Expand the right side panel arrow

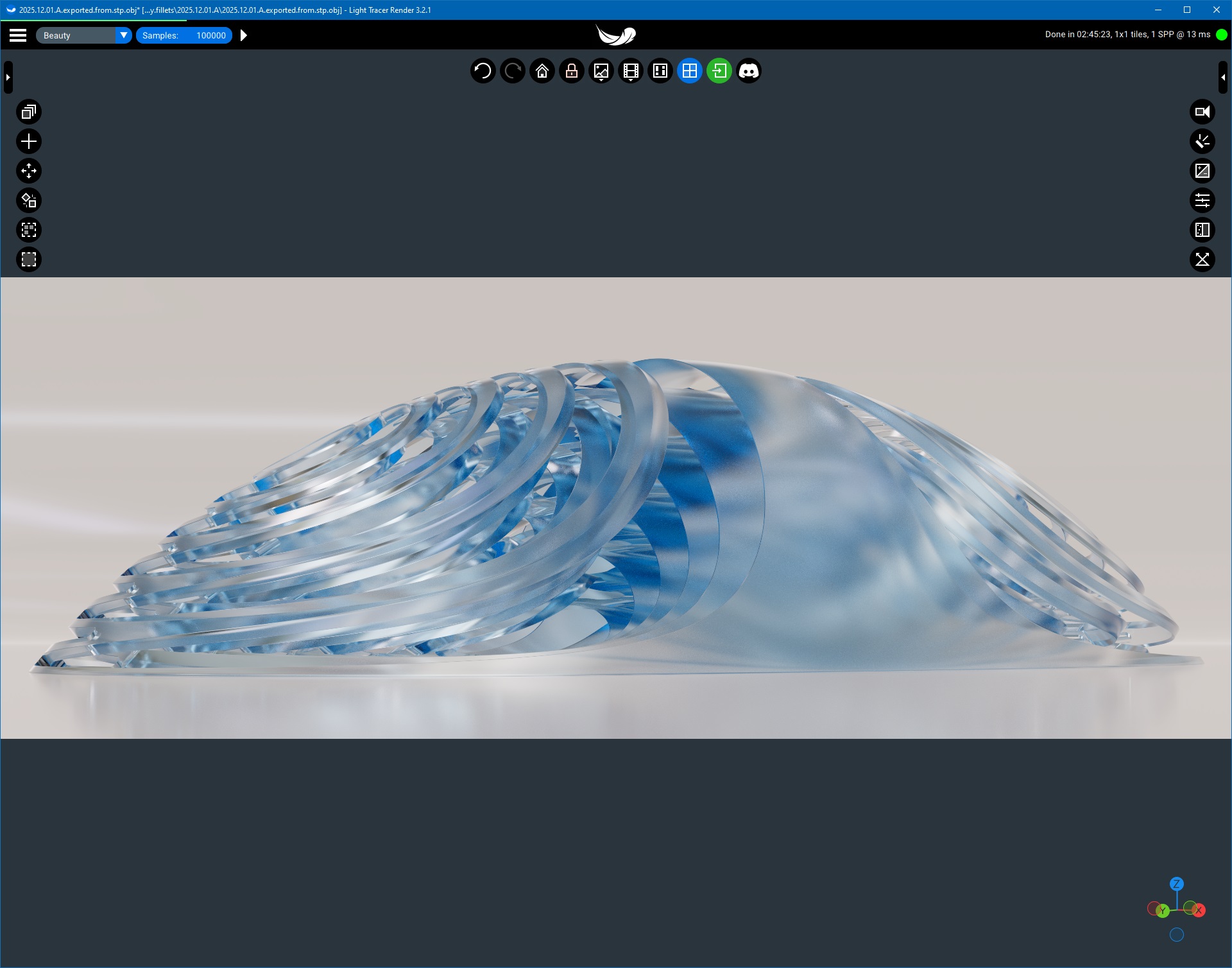[1223, 77]
